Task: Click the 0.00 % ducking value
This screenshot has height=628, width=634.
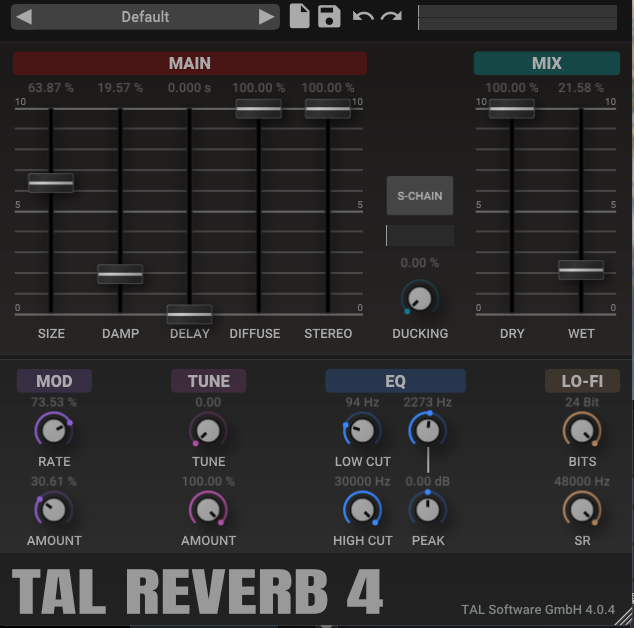Action: coord(420,263)
